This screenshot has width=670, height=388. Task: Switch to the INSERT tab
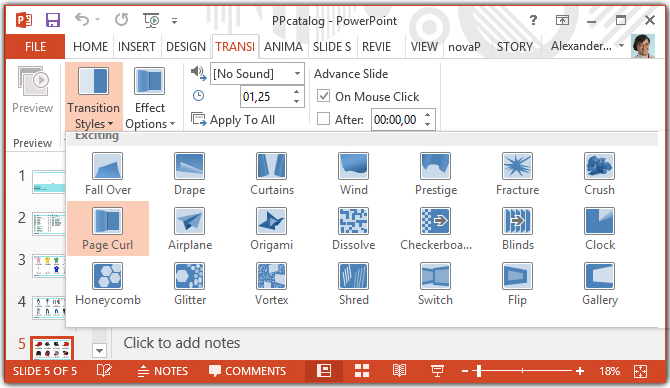tap(137, 47)
